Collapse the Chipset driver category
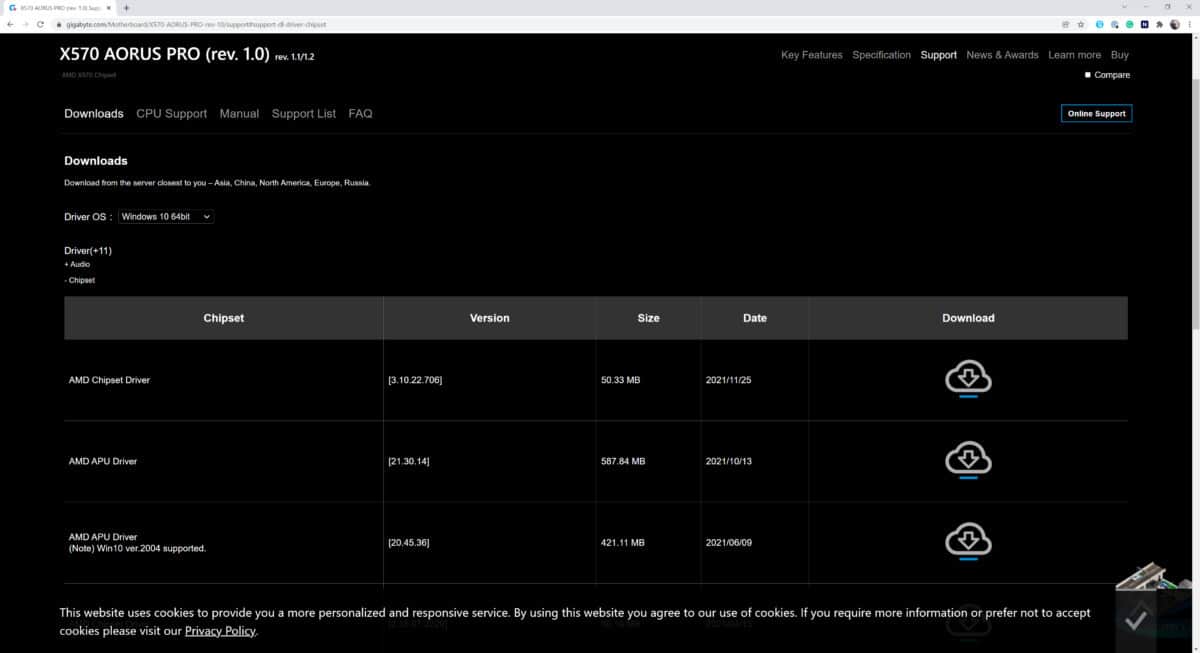This screenshot has height=653, width=1200. click(x=79, y=280)
